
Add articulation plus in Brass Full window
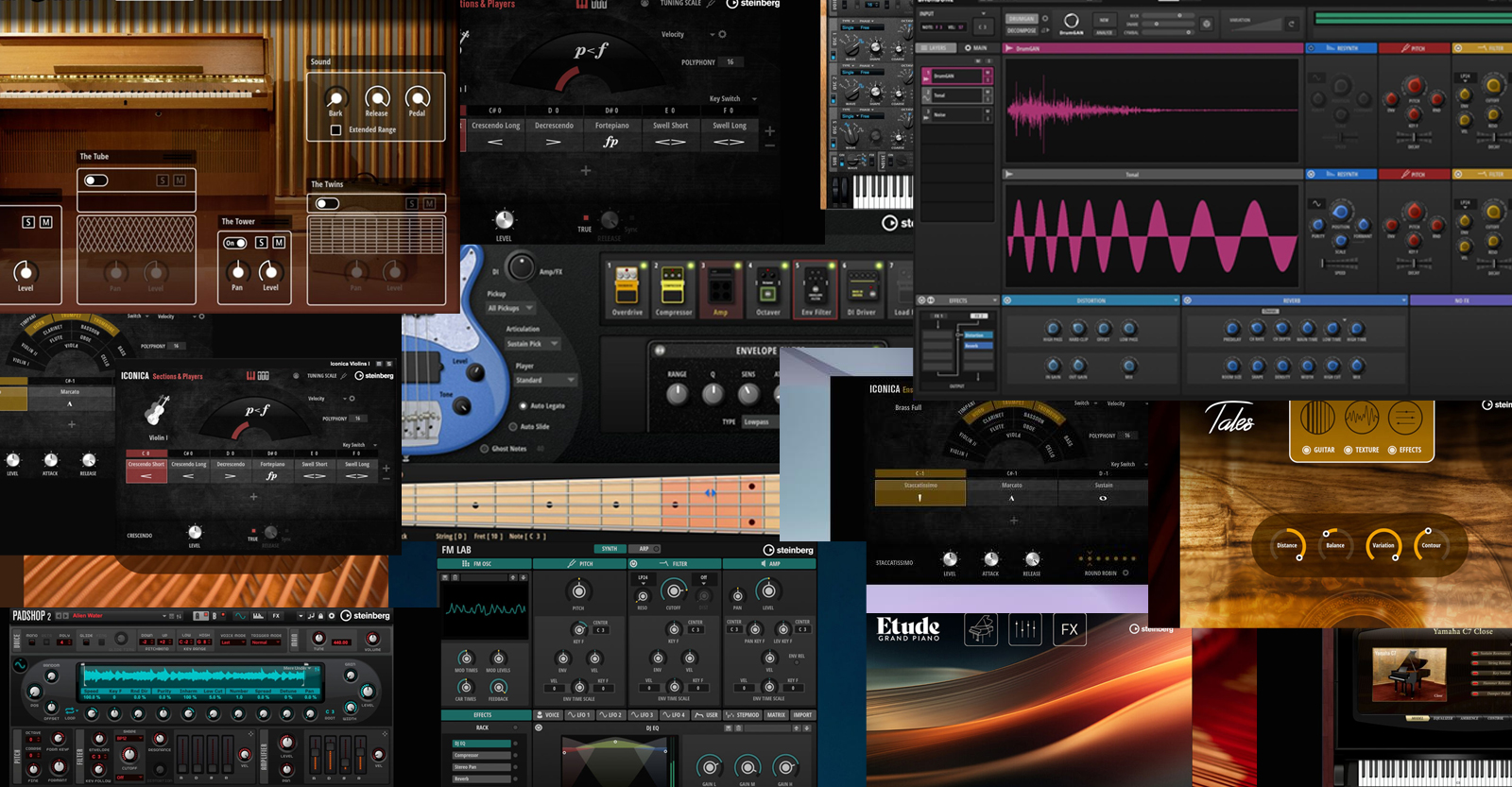coord(1014,521)
